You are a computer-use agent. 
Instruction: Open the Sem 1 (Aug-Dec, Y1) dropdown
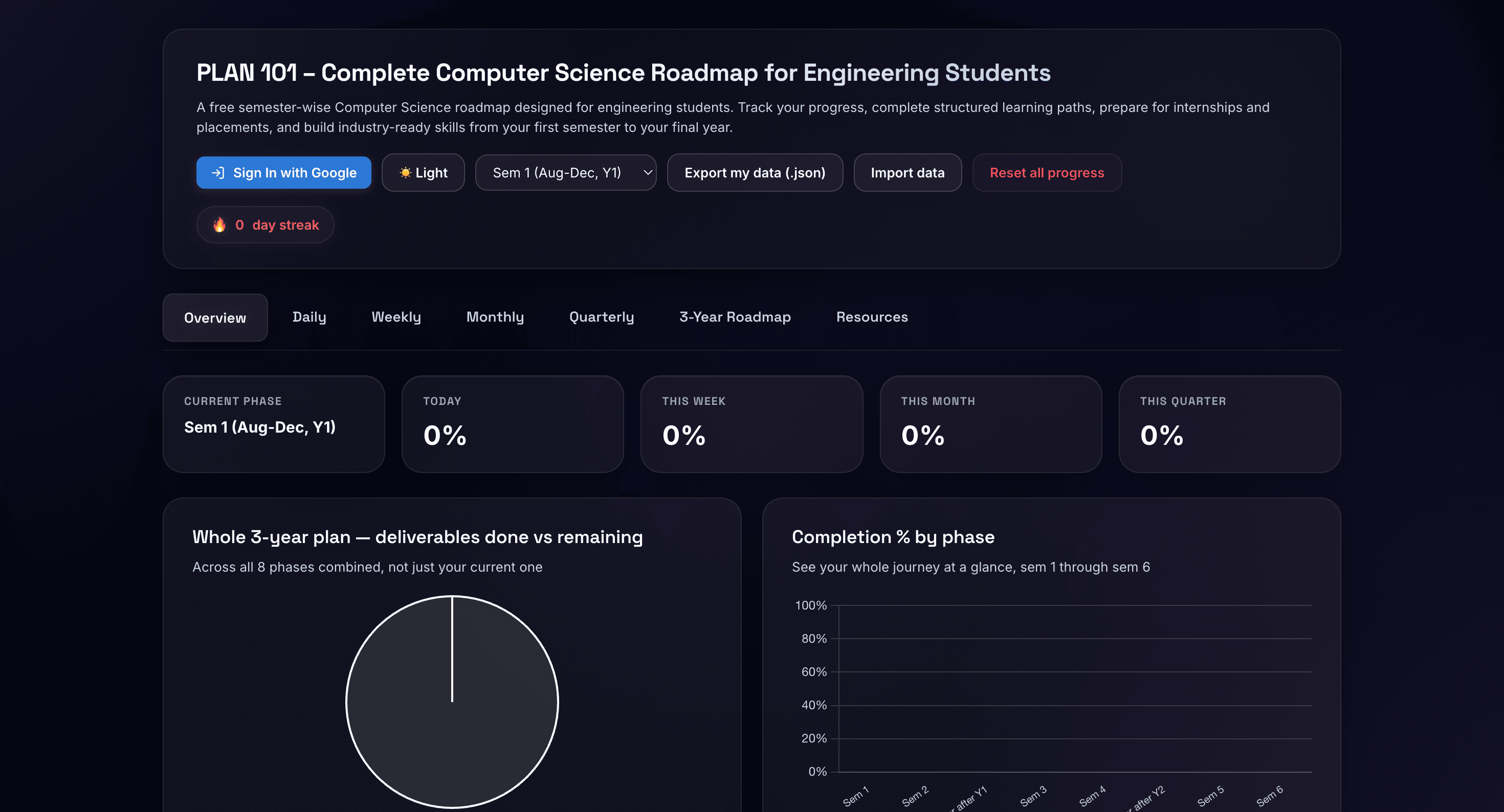click(566, 173)
